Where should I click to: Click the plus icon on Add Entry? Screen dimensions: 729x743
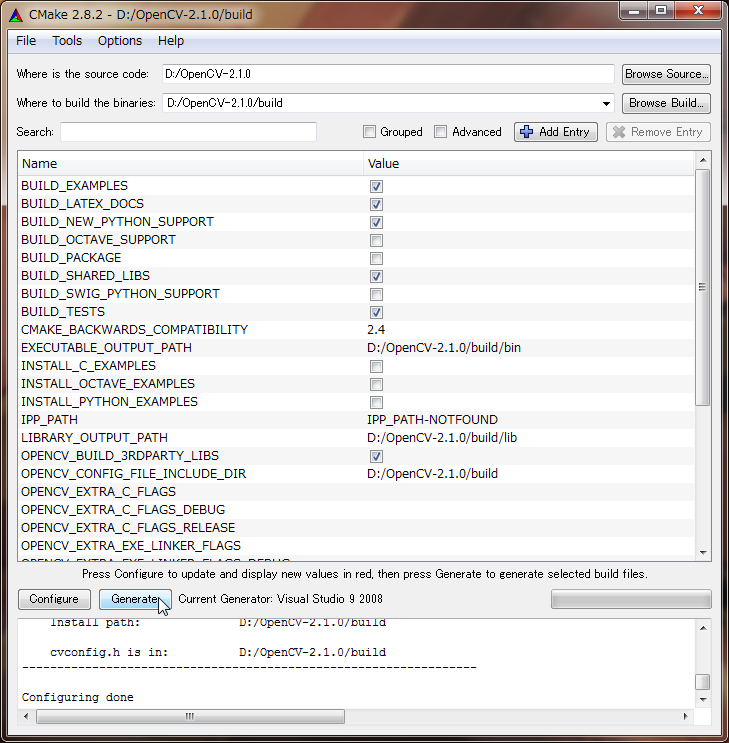[x=526, y=132]
